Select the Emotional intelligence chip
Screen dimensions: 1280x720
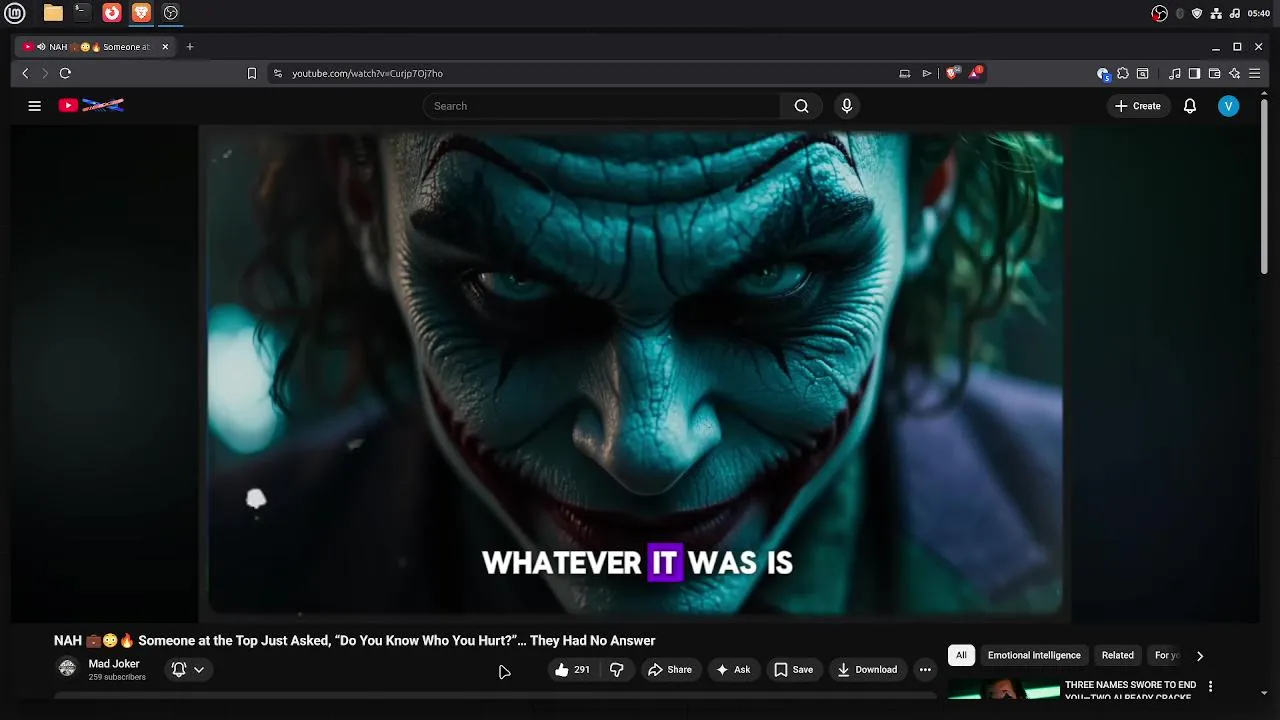[1034, 656]
